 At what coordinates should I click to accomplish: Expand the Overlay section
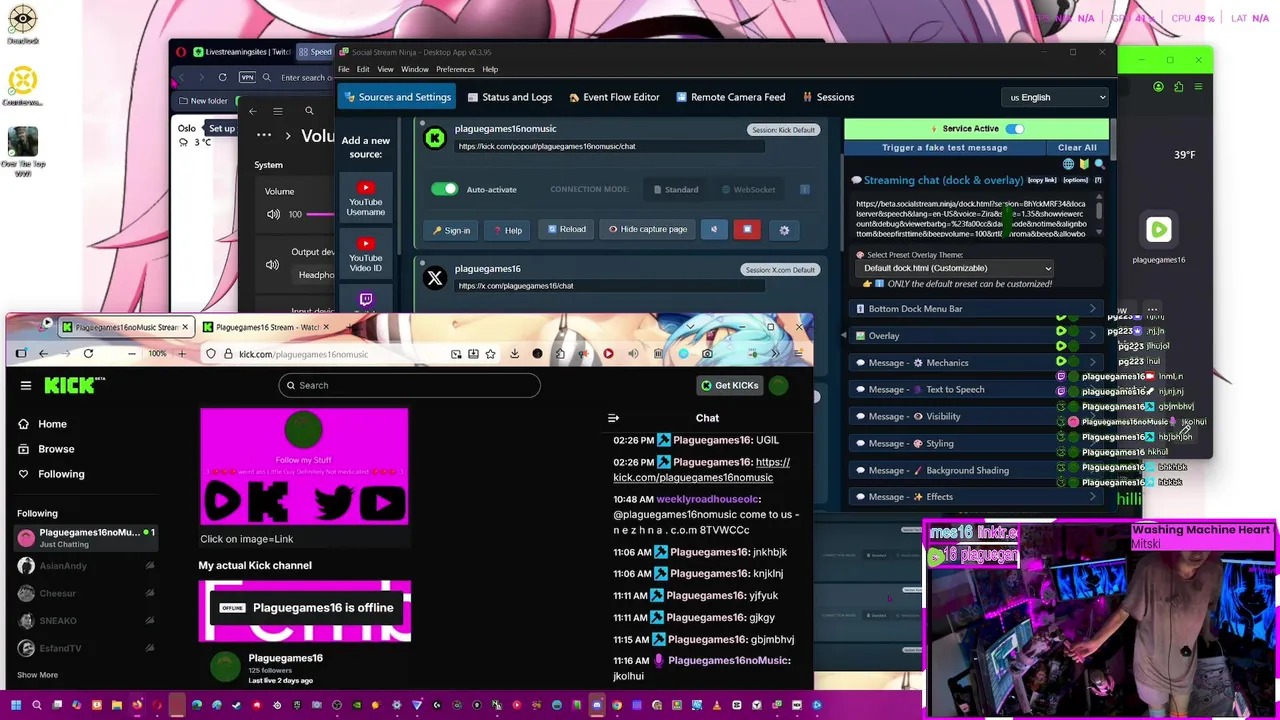(976, 336)
